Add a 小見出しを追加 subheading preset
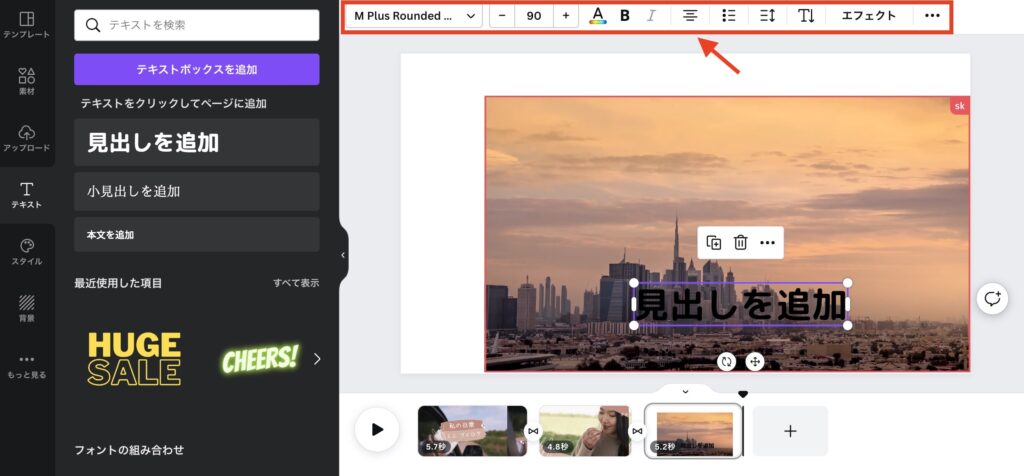Screen dimensions: 1024x476 197,191
